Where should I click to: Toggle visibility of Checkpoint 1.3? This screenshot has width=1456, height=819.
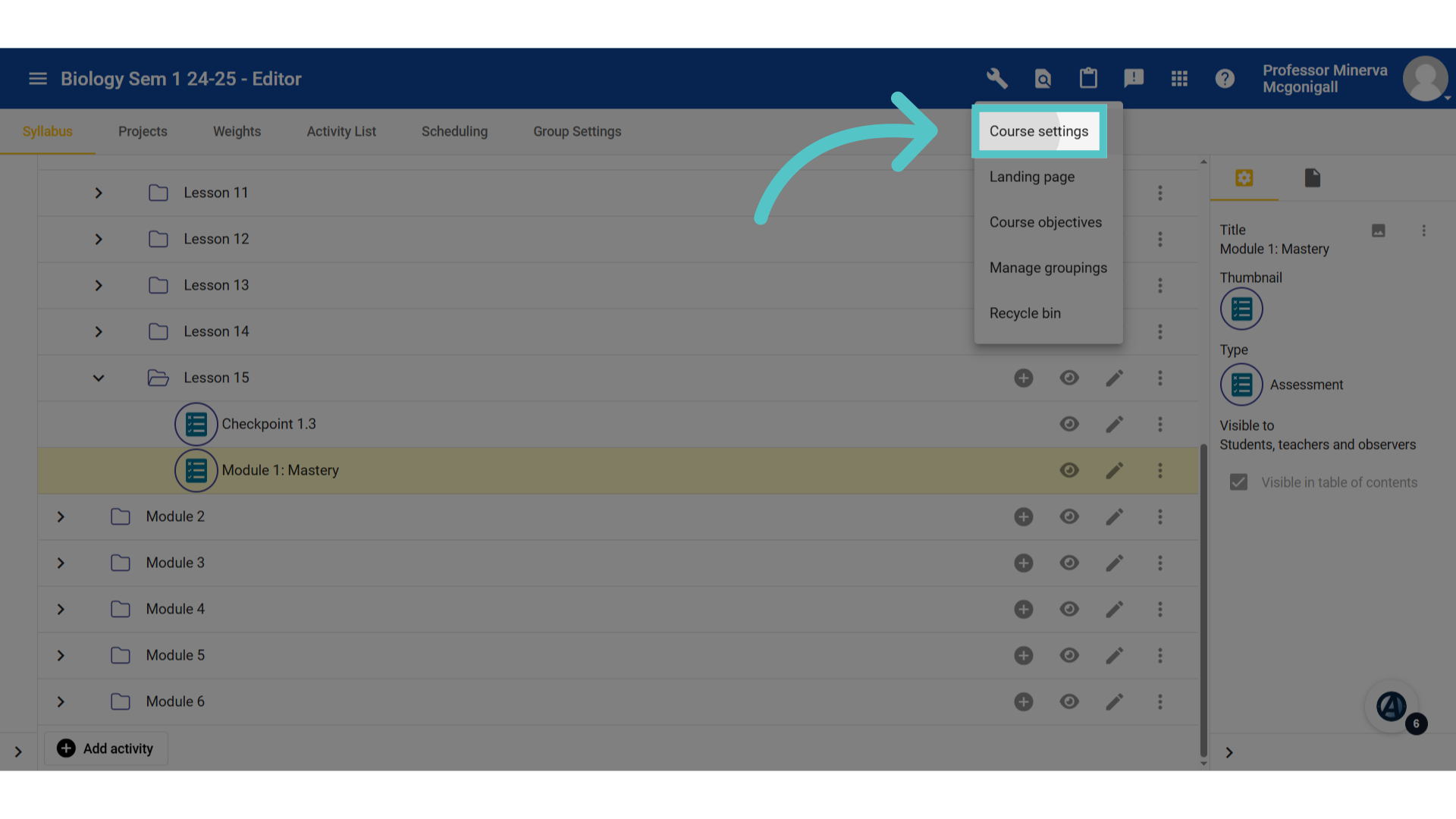pyautogui.click(x=1069, y=424)
